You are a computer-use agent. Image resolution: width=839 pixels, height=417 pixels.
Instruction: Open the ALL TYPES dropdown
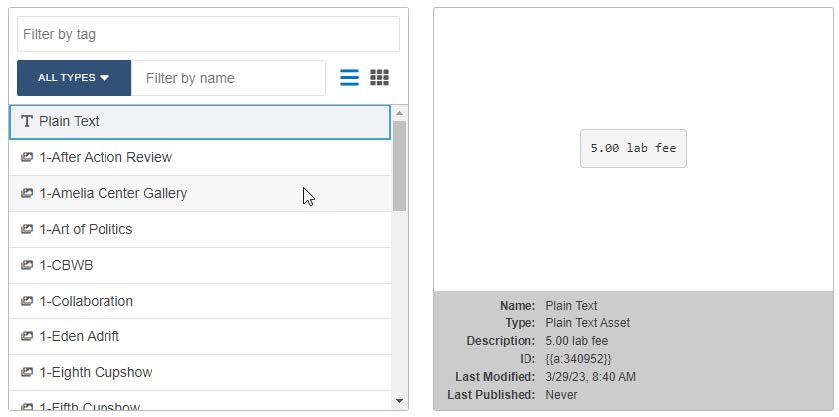(74, 78)
